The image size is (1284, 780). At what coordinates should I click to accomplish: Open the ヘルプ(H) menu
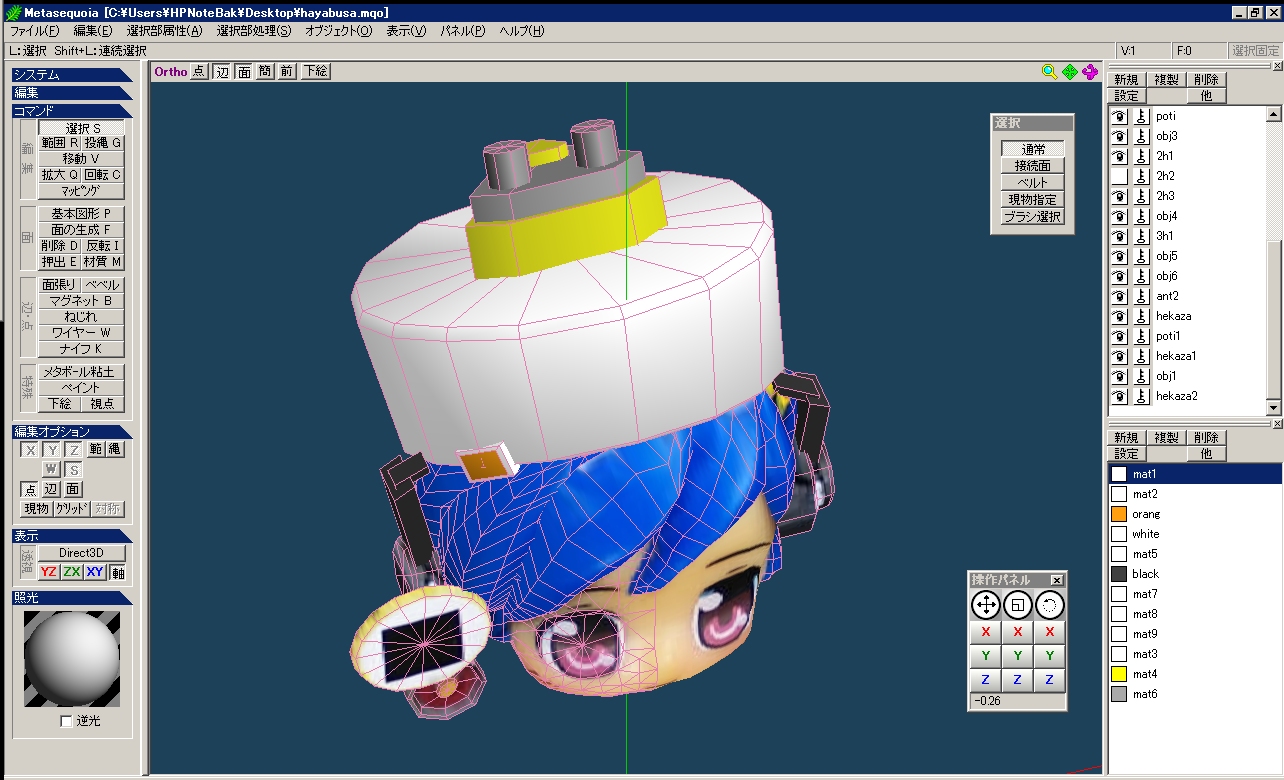click(522, 31)
